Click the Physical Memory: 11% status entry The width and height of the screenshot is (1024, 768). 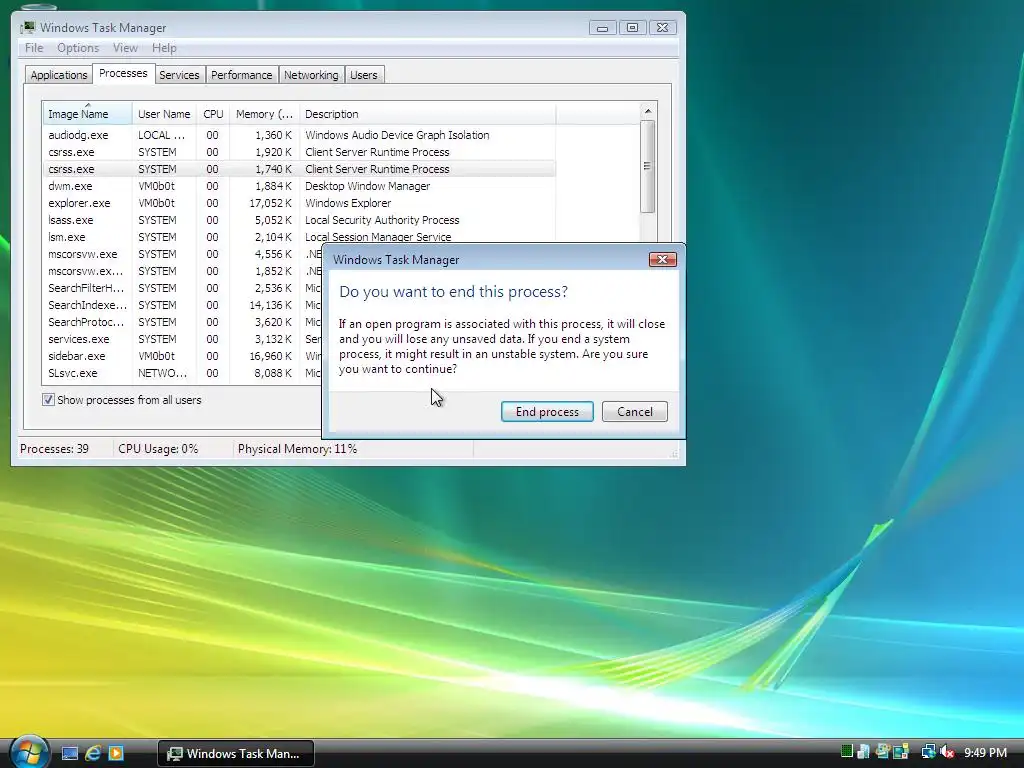click(297, 449)
